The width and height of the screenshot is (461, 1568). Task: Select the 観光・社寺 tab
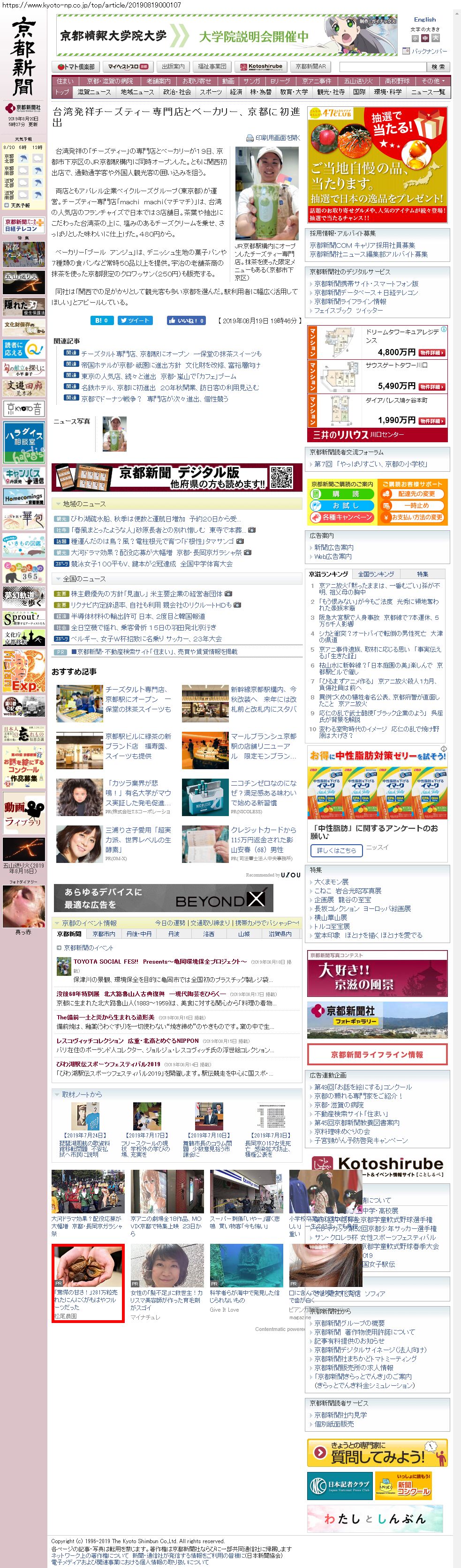(331, 92)
